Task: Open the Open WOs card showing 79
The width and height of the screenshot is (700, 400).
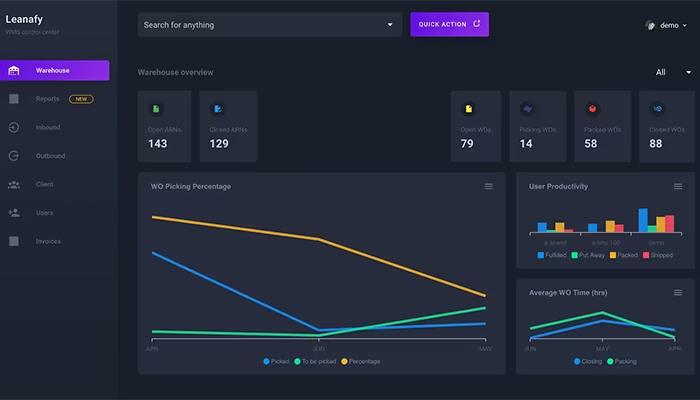Action: tap(476, 126)
